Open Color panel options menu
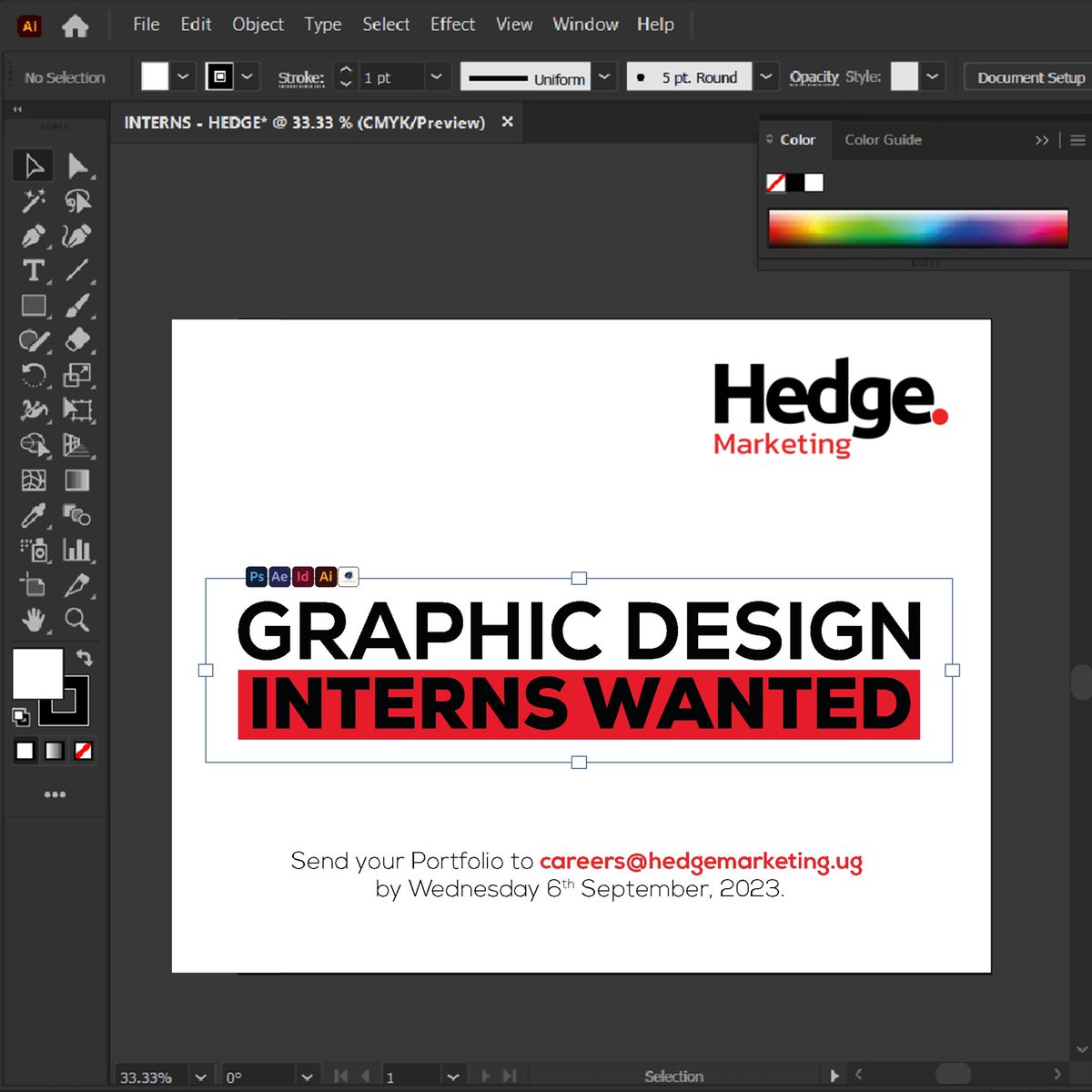The width and height of the screenshot is (1092, 1092). click(1077, 140)
